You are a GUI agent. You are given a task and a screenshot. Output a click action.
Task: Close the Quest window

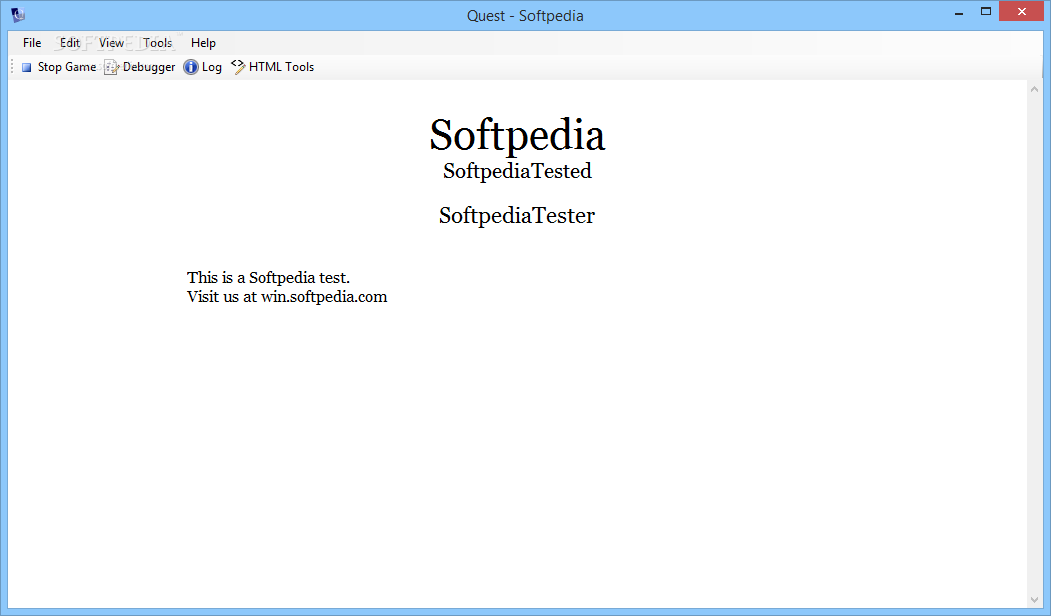1022,11
